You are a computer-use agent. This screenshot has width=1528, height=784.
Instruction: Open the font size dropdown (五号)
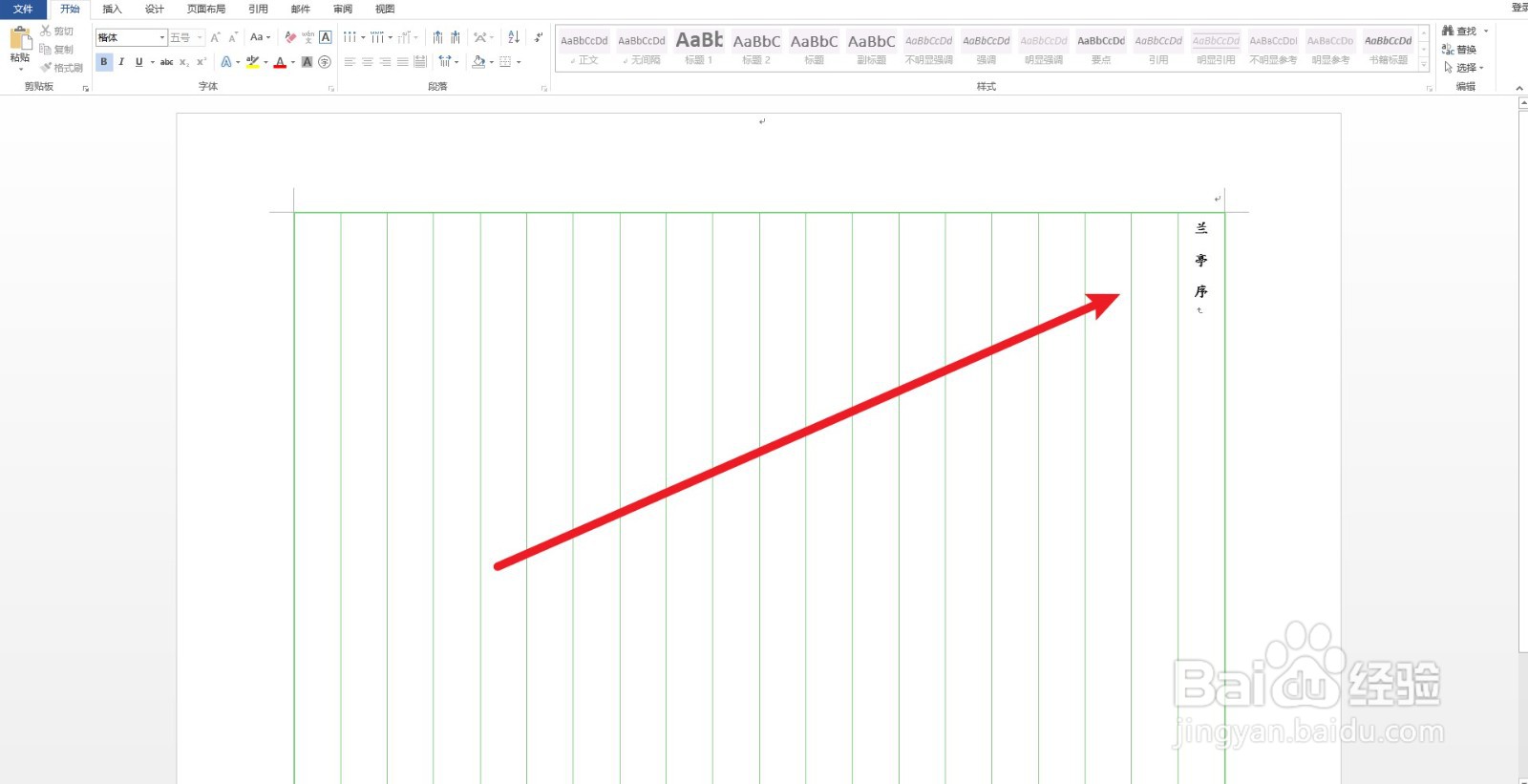(187, 37)
